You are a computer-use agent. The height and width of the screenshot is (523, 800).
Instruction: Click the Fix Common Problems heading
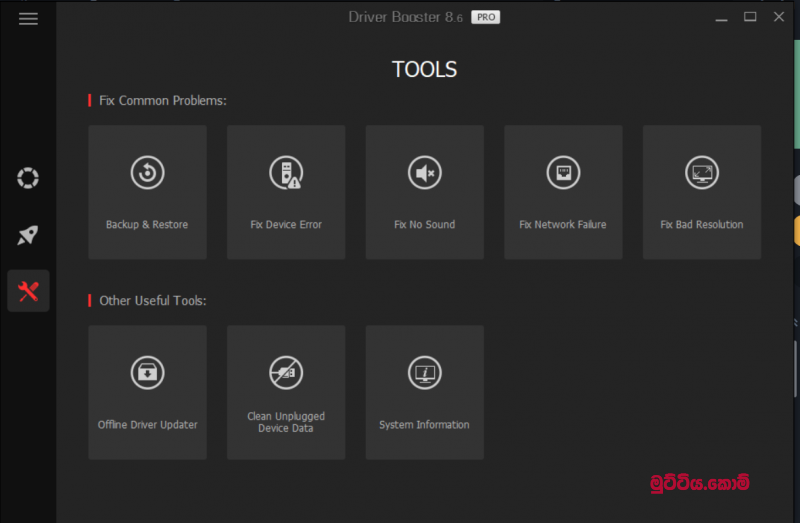[x=162, y=101]
